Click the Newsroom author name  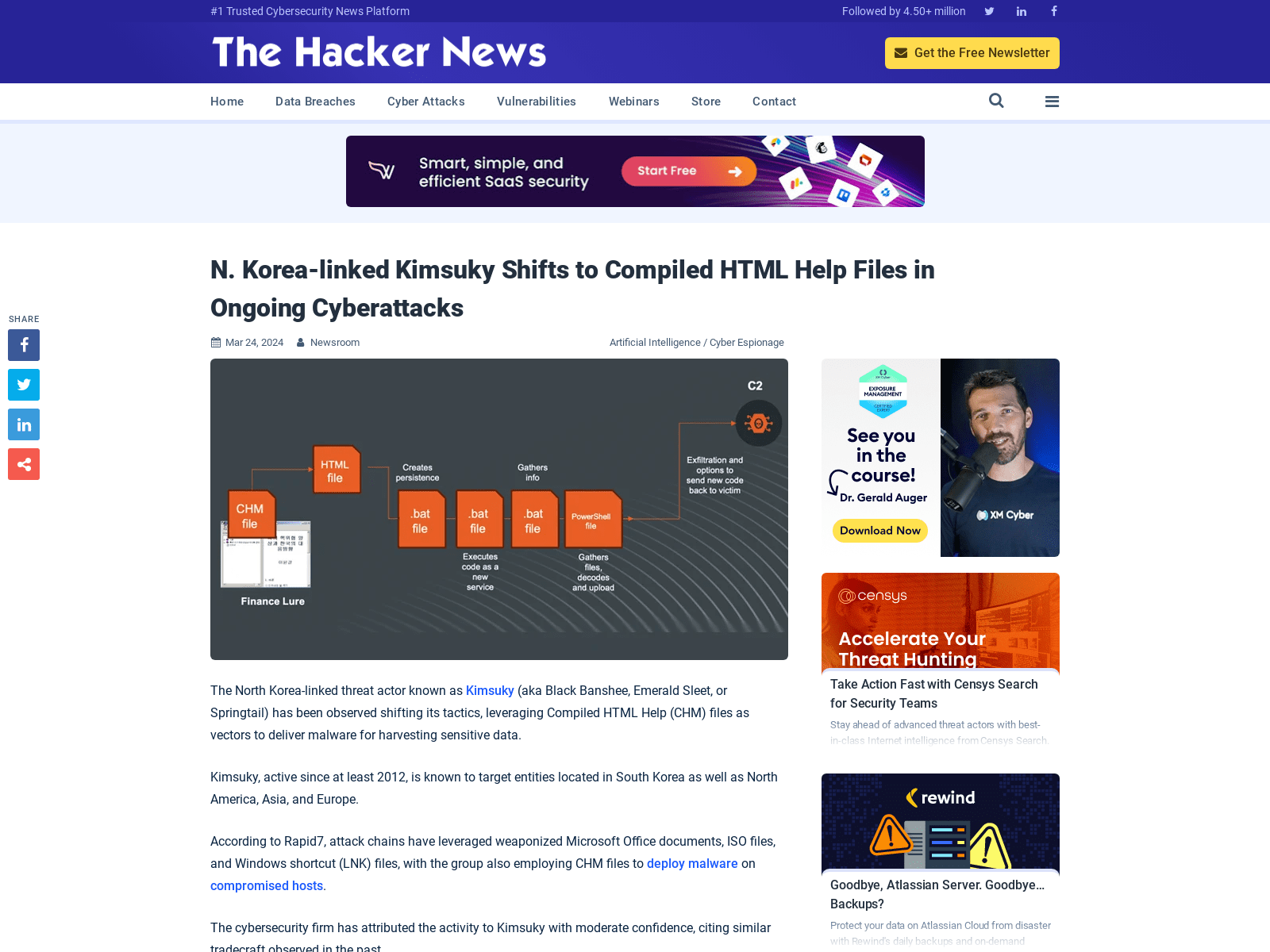(335, 343)
